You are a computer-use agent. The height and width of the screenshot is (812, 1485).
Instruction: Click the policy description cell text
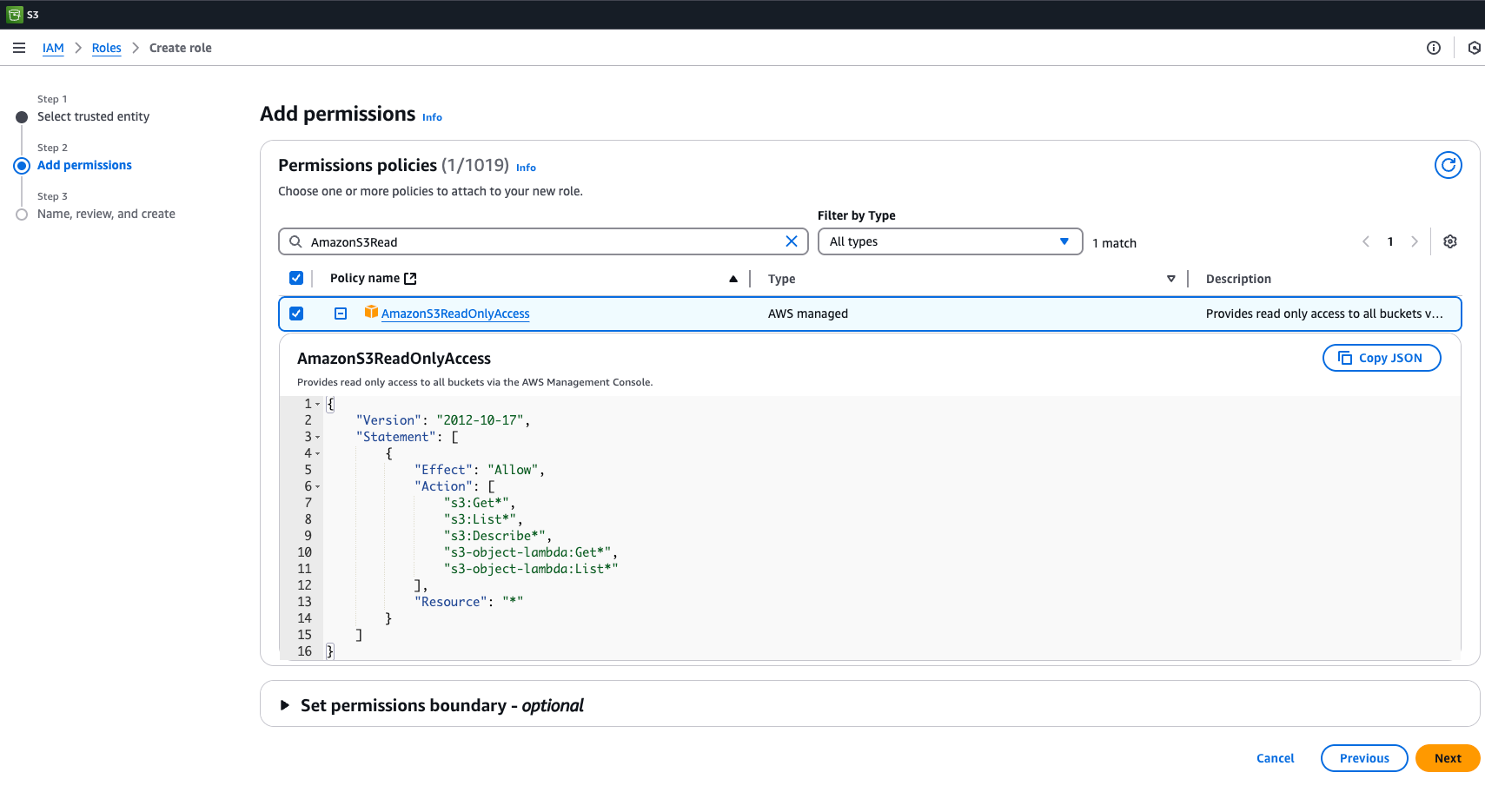pyautogui.click(x=1324, y=314)
